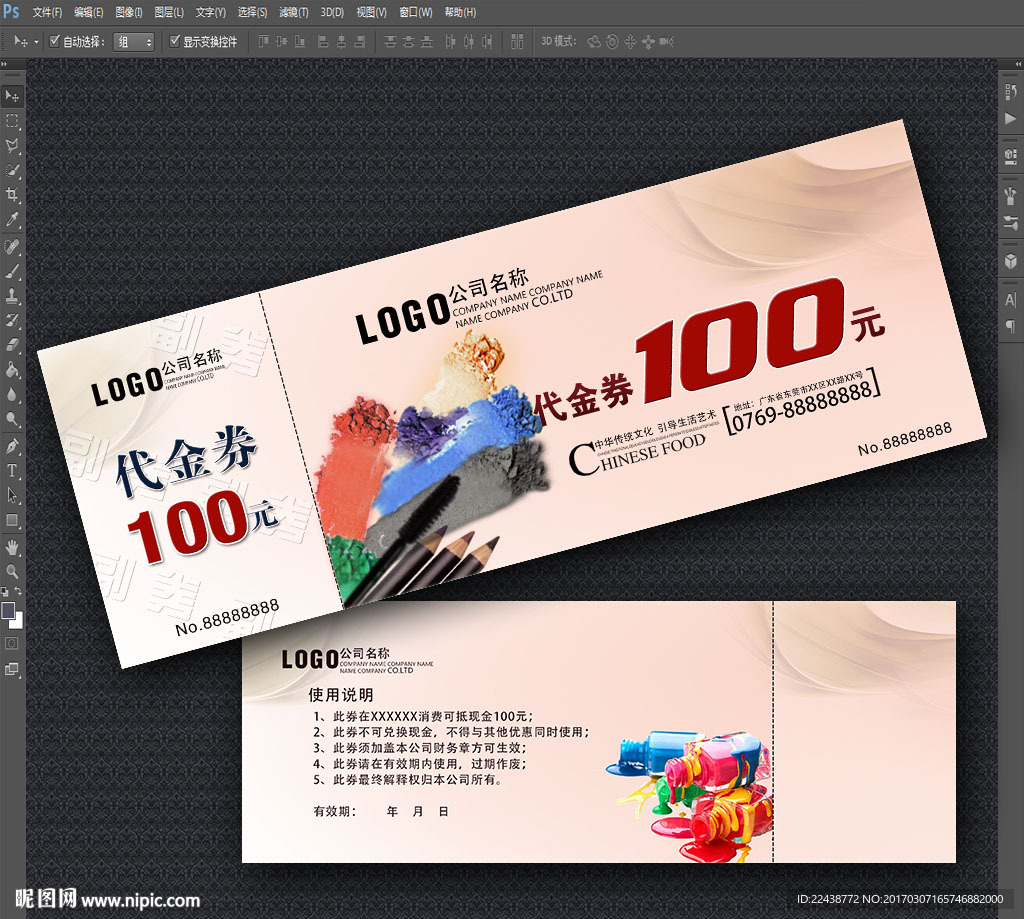Open the 图层(L) menu
This screenshot has height=919, width=1024.
click(169, 12)
